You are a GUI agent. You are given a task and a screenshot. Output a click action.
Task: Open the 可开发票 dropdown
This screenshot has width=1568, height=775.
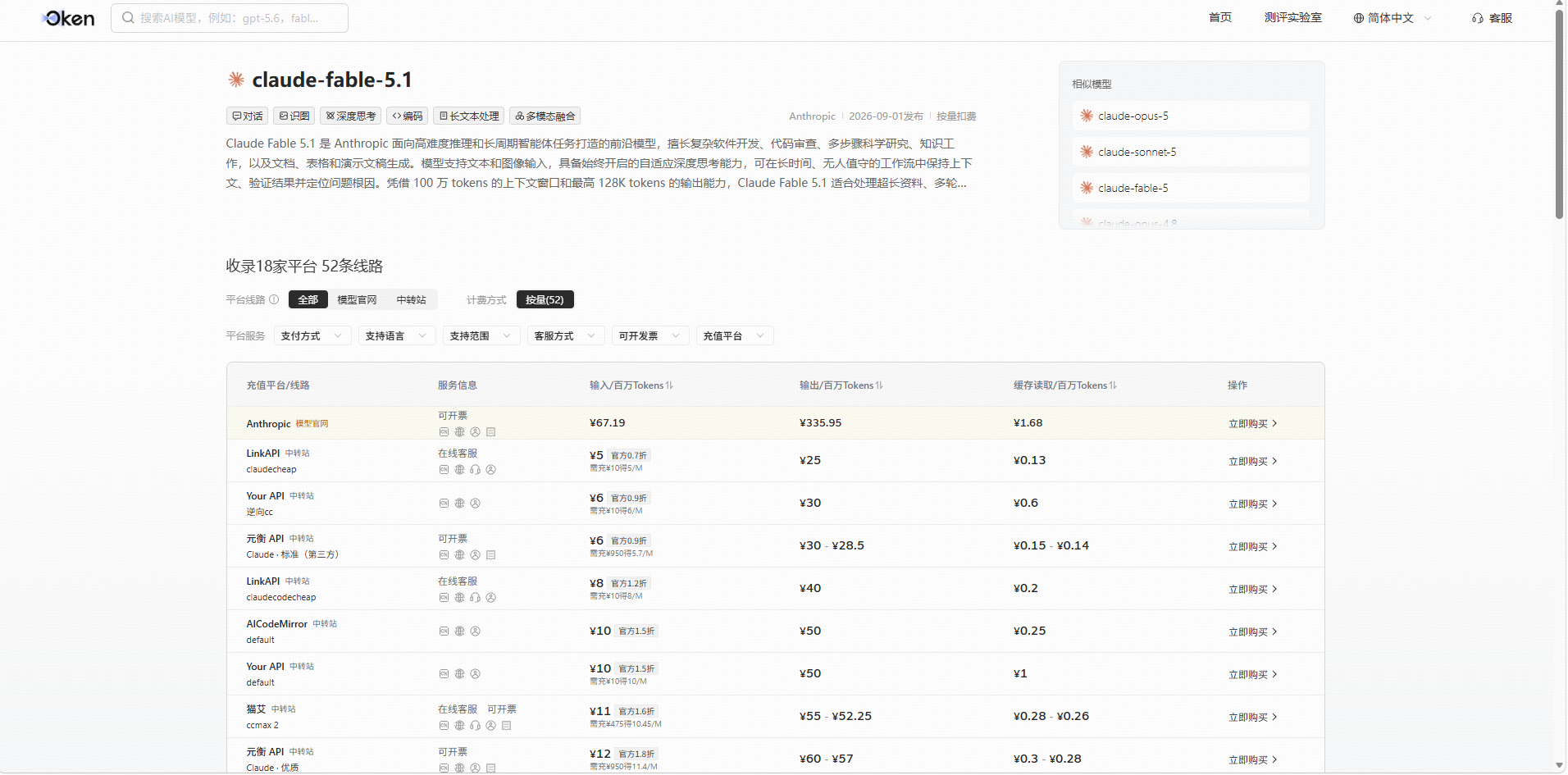coord(650,335)
